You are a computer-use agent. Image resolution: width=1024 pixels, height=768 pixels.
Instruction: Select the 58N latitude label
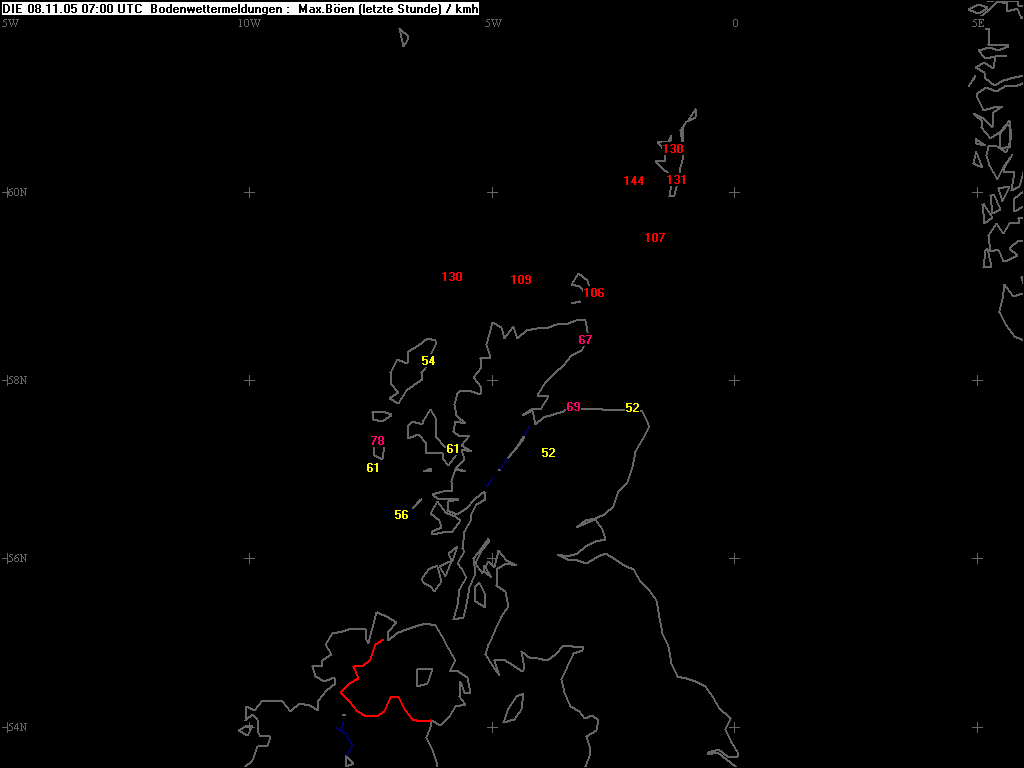pyautogui.click(x=16, y=380)
